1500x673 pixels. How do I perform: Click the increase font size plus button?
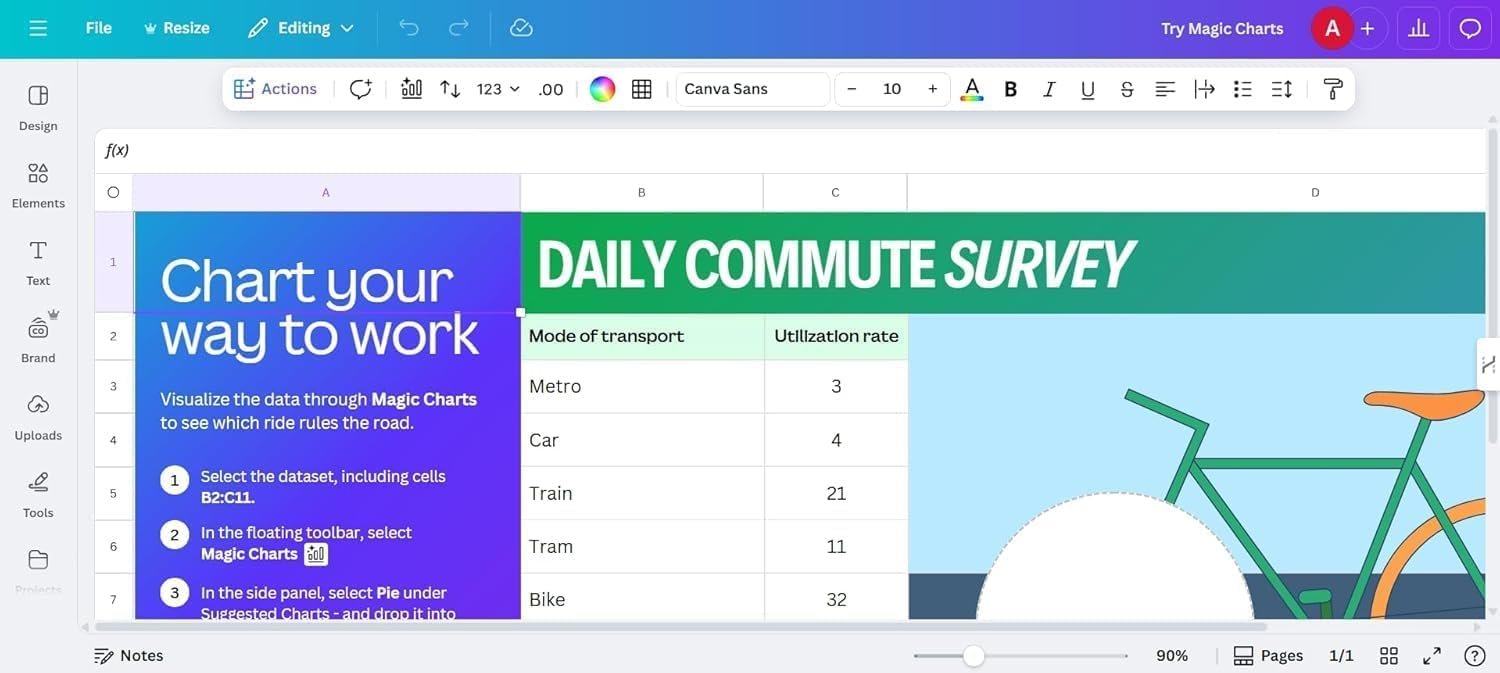pos(932,89)
